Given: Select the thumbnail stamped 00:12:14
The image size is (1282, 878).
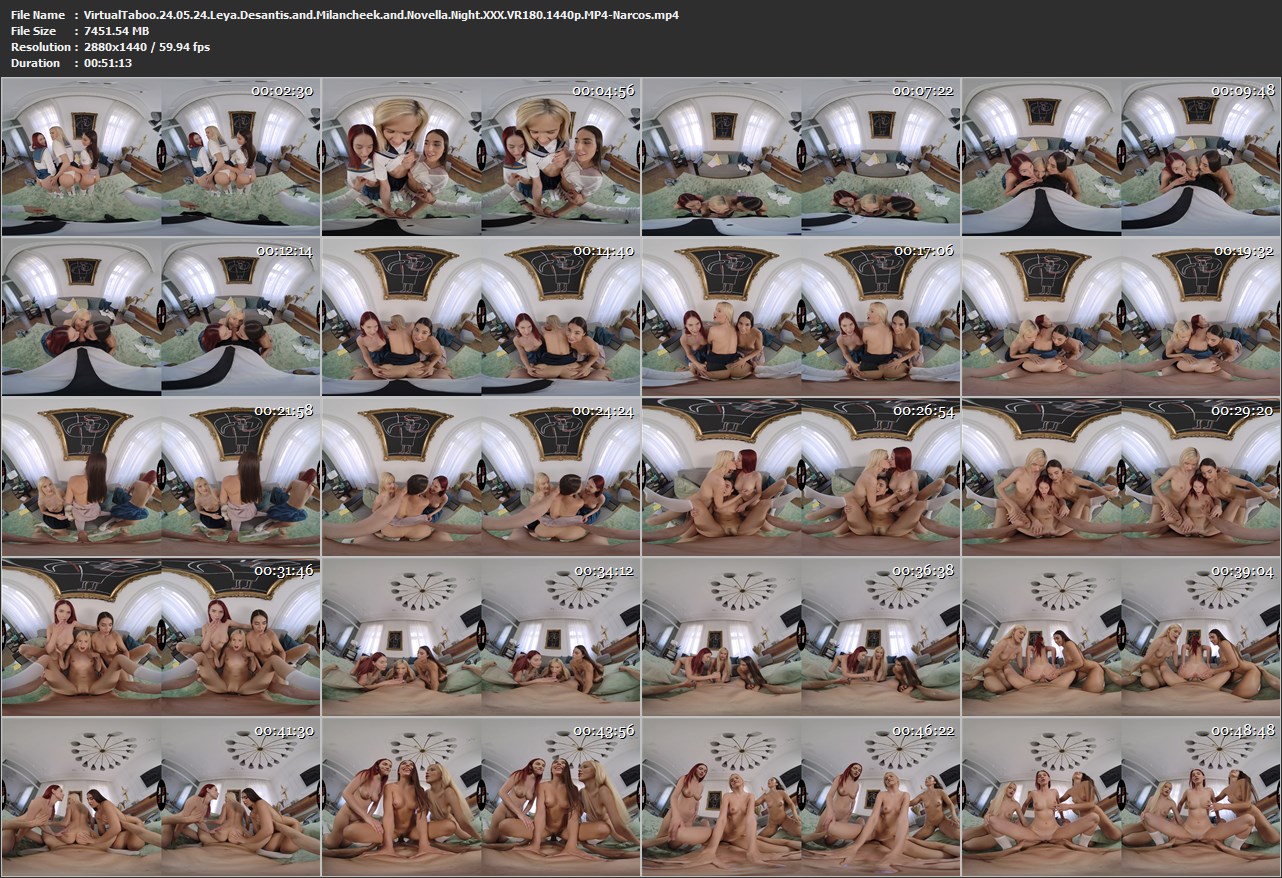Looking at the screenshot, I should pos(161,316).
